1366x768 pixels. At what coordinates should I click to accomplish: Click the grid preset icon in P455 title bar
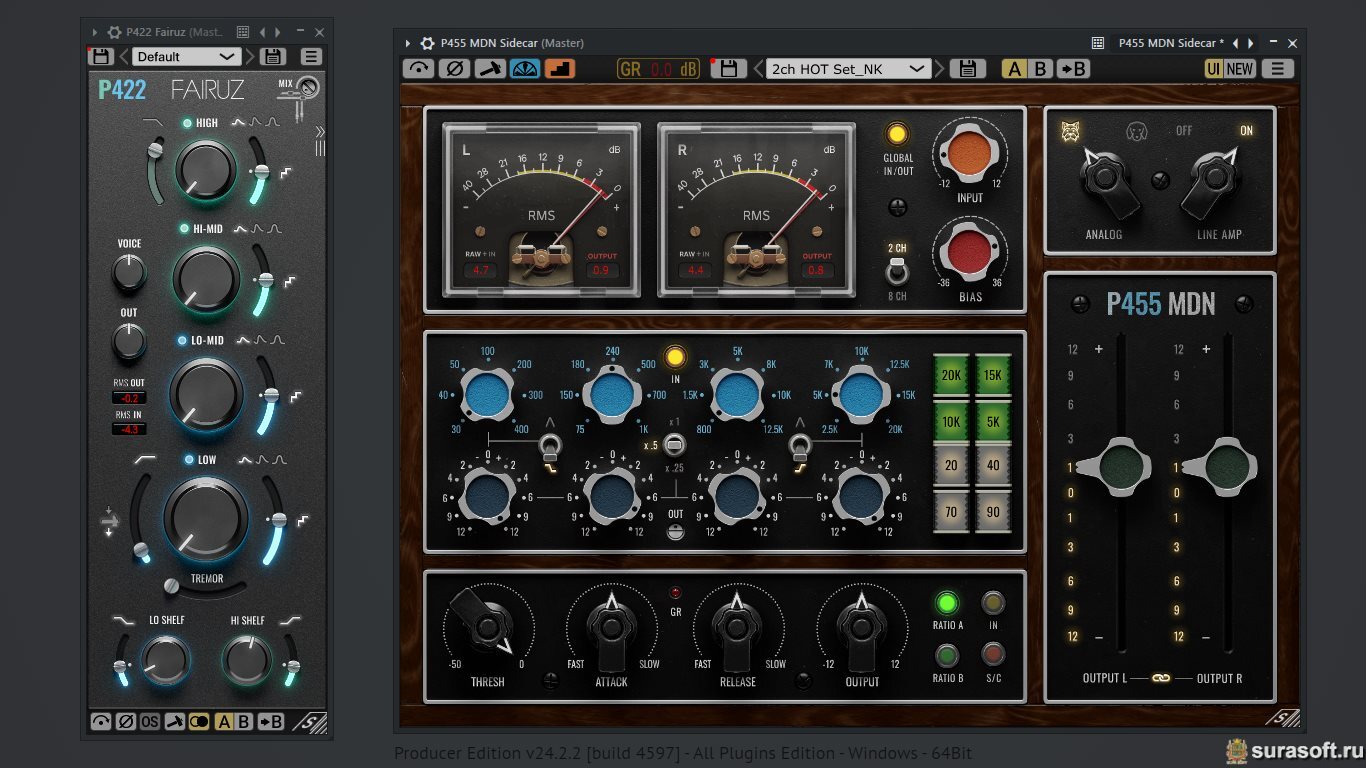[1097, 43]
